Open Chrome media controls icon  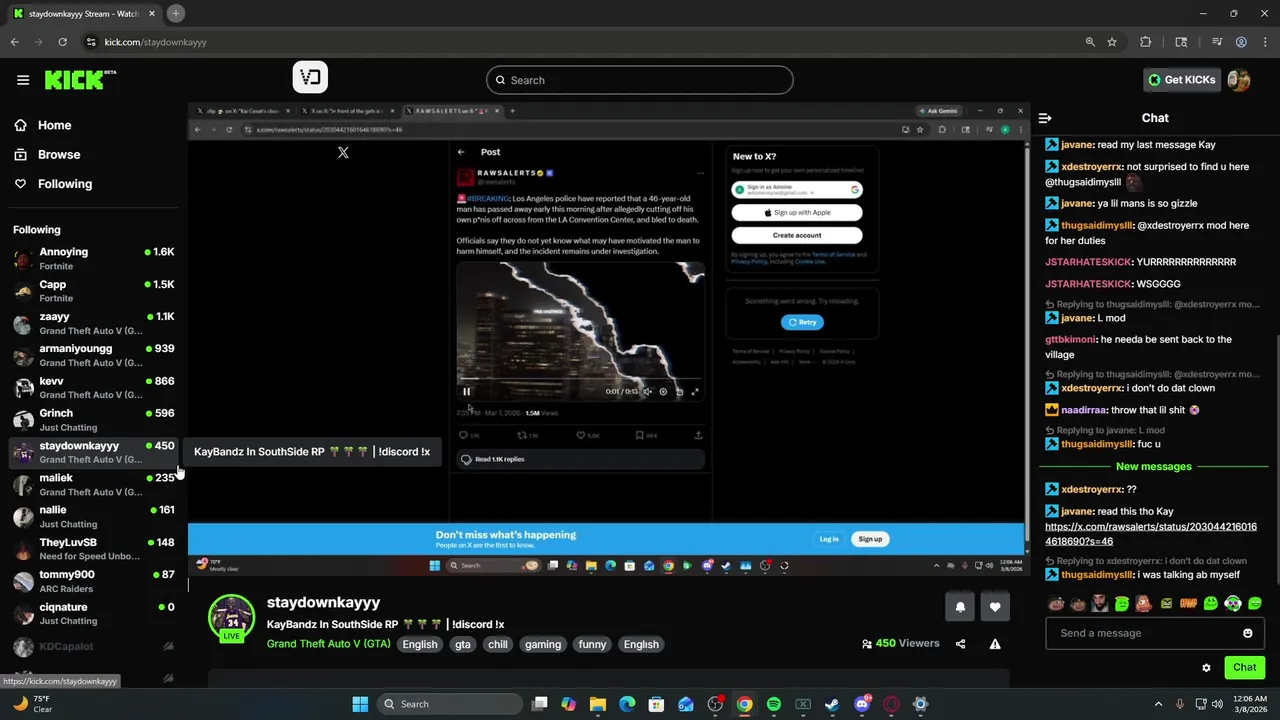(1217, 42)
